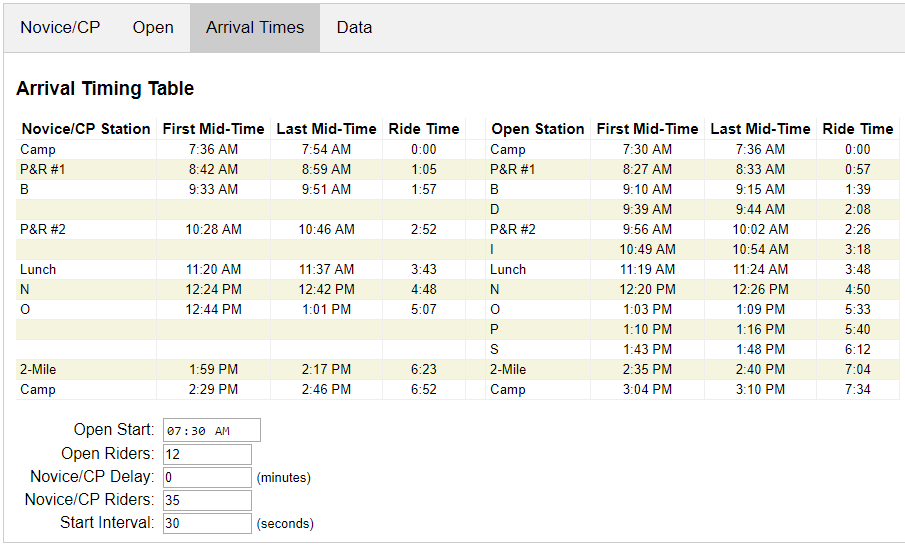
Task: Select ride time 5:07 cell
Action: (424, 309)
